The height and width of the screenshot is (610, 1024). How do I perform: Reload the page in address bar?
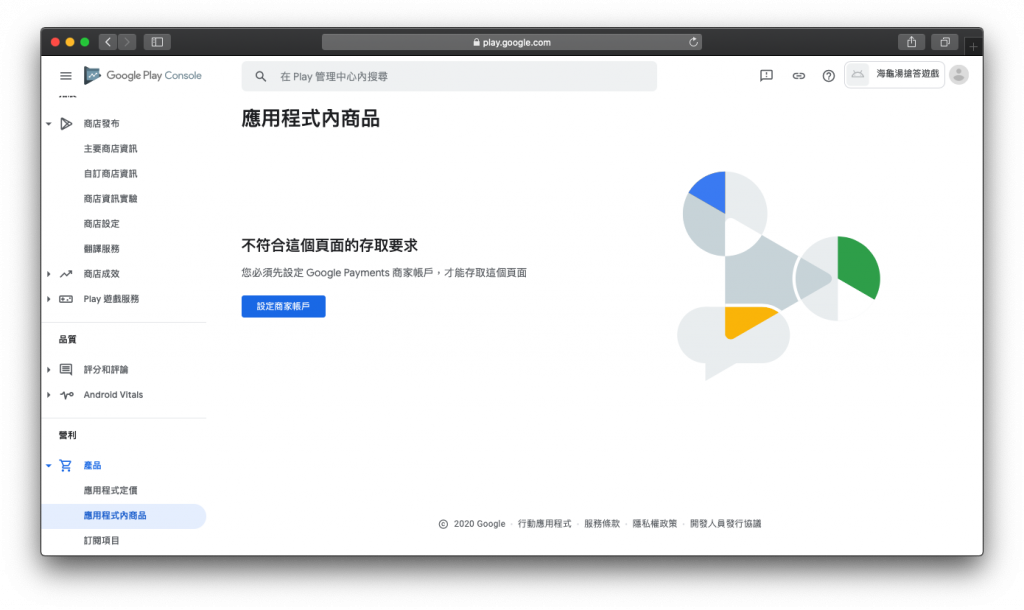pyautogui.click(x=693, y=42)
